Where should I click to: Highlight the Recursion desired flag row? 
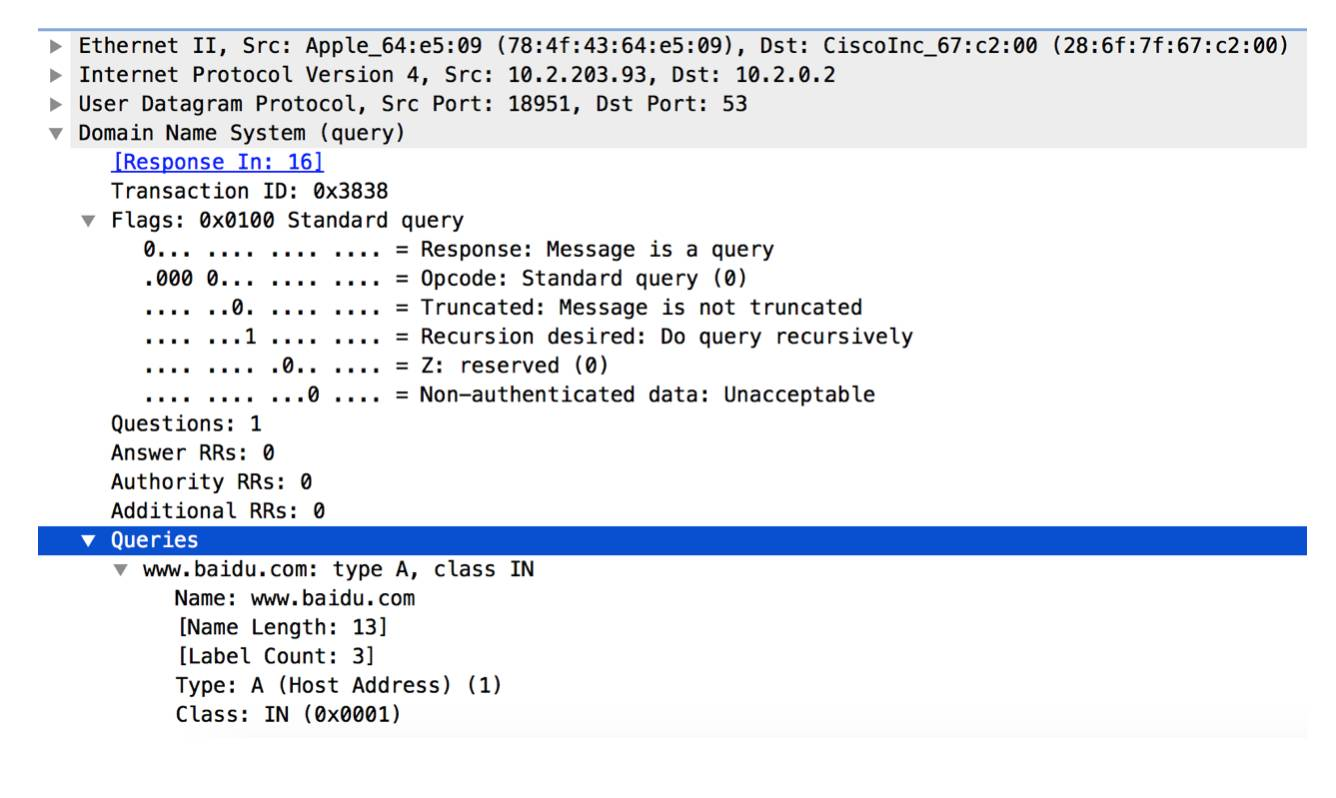pyautogui.click(x=527, y=336)
